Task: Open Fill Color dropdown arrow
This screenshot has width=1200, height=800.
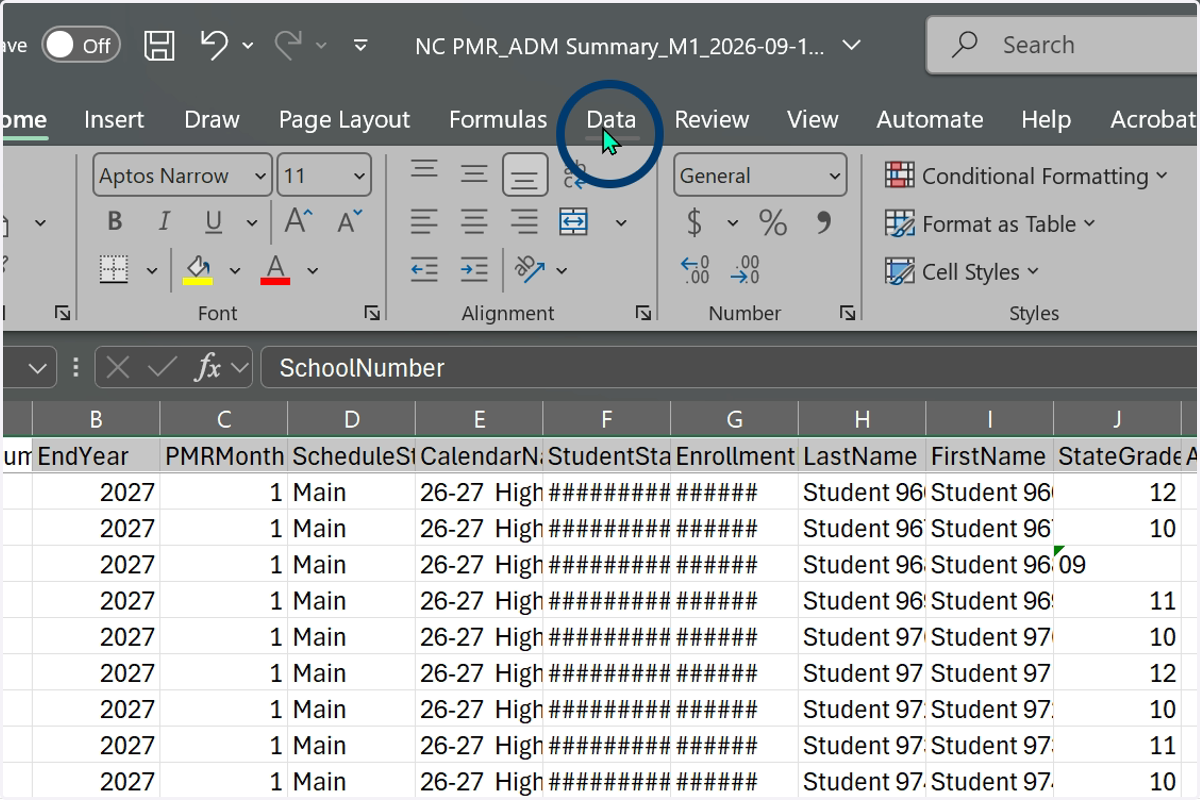Action: pyautogui.click(x=235, y=270)
